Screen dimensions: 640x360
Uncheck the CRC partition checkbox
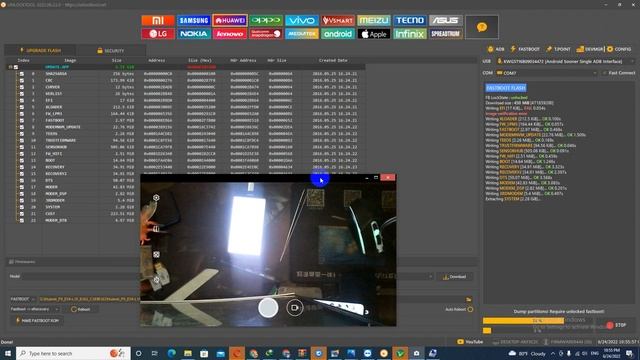22,80
